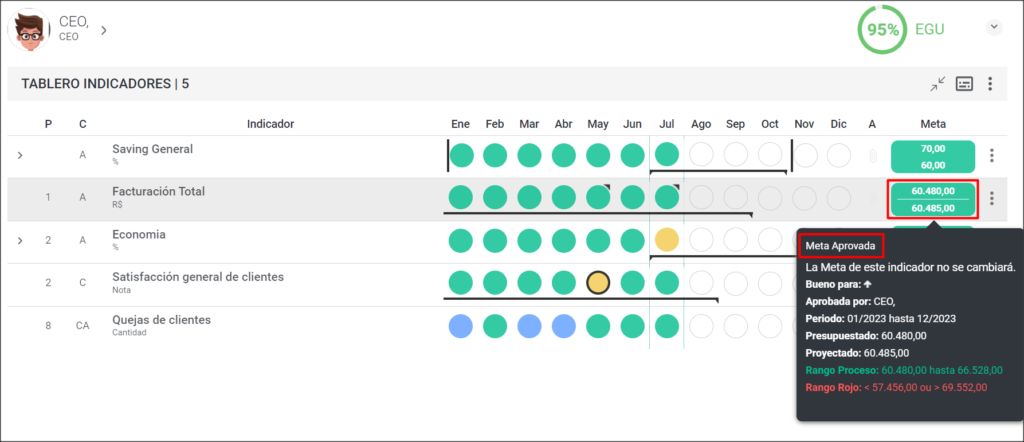
Task: Open the card view icon in board header
Action: point(965,84)
